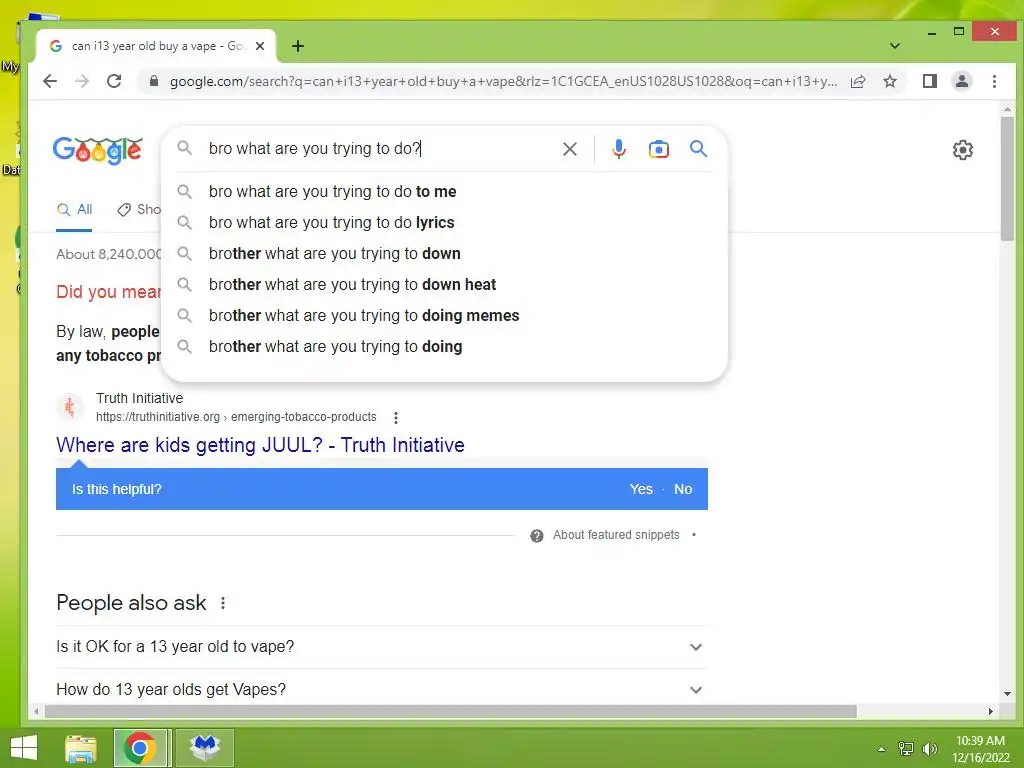1024x768 pixels.
Task: Open Chrome's three-dot menu
Action: [x=994, y=81]
